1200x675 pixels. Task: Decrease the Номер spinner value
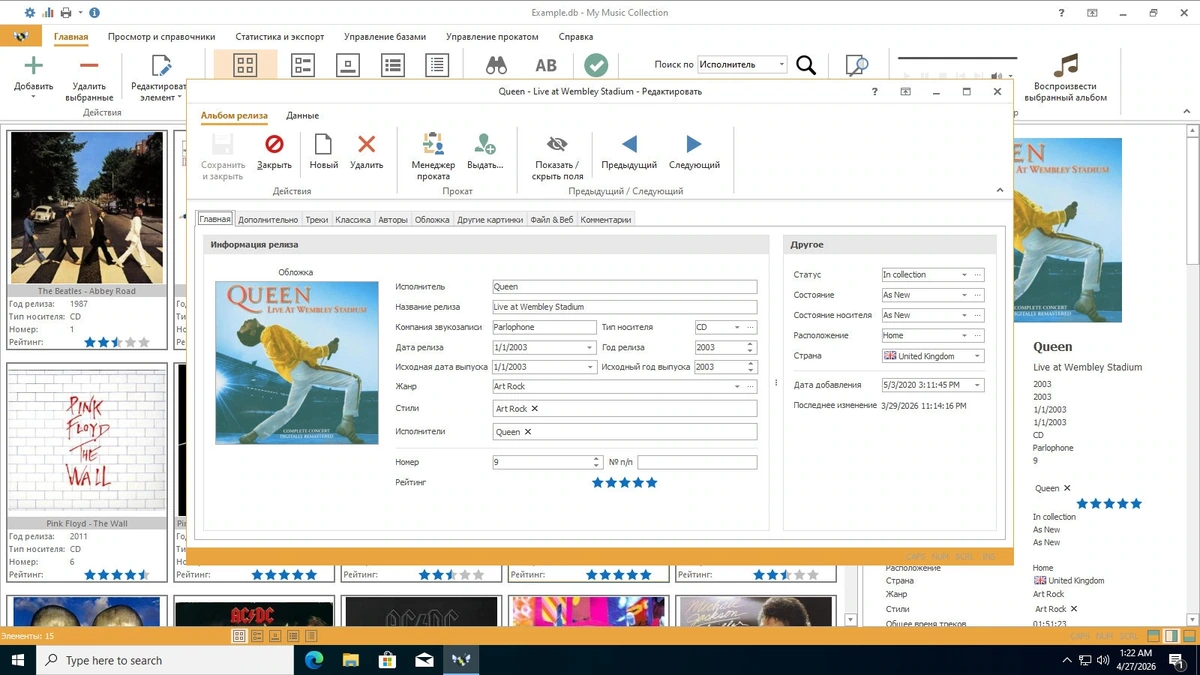tap(597, 466)
